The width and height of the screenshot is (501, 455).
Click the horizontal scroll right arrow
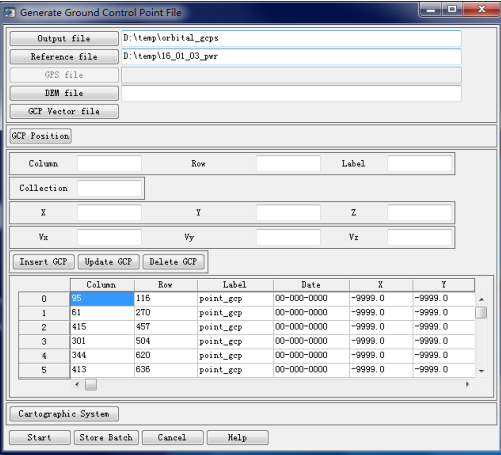coord(467,385)
